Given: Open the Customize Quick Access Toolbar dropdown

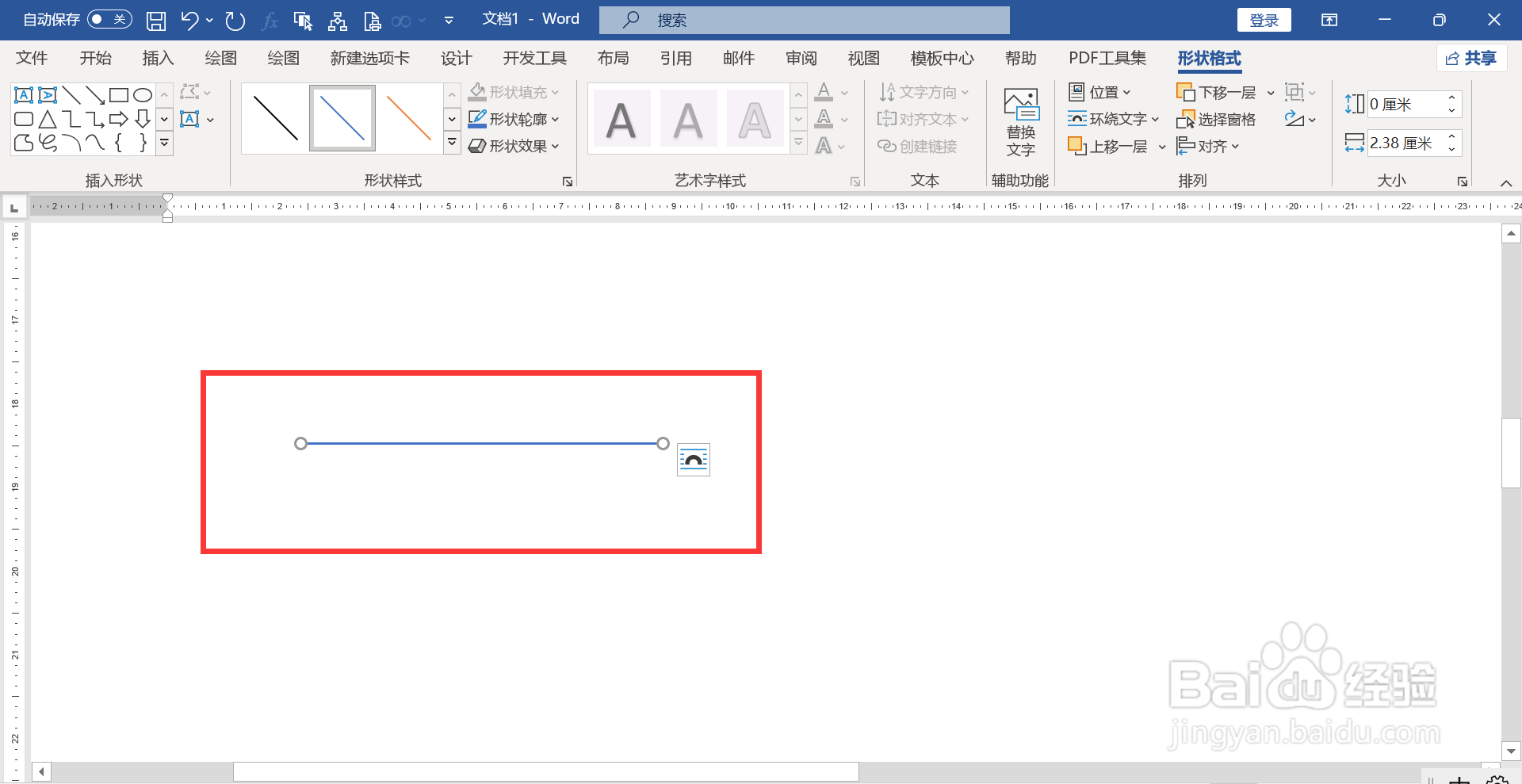Looking at the screenshot, I should click(449, 21).
